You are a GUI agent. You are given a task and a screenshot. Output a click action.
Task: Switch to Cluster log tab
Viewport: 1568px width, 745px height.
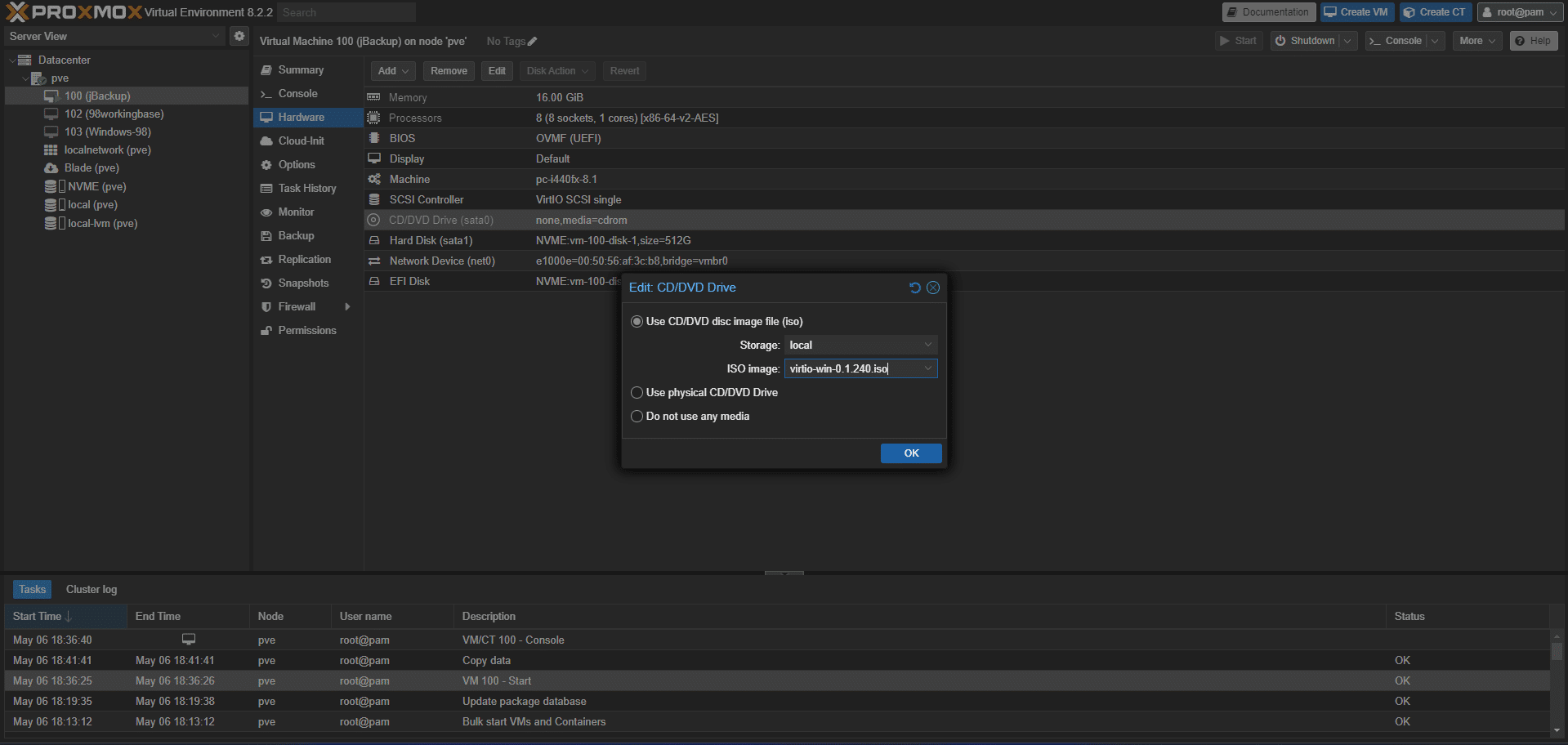coord(92,589)
